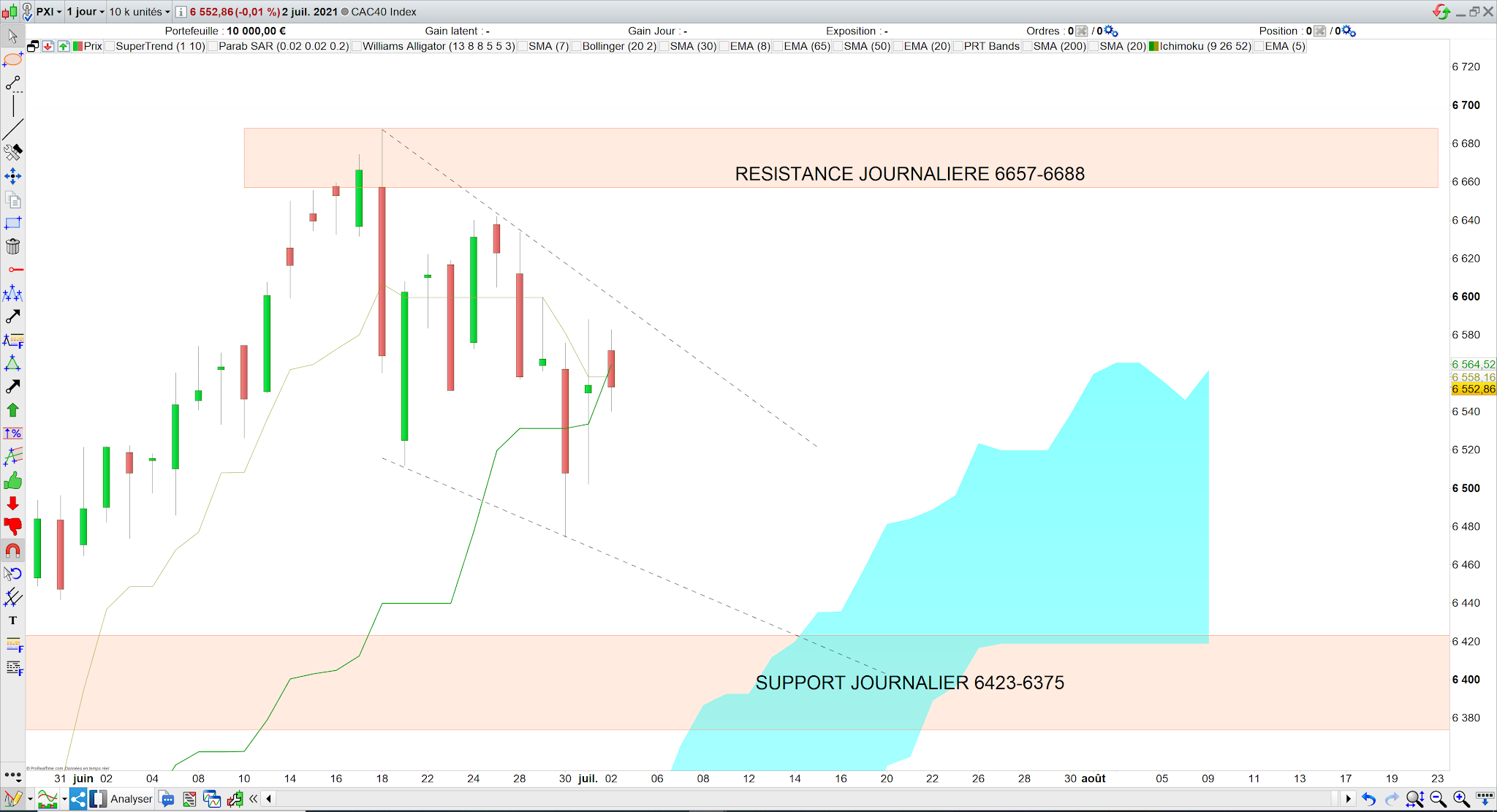Expand the drawing pencil dropdown arrow
1497x812 pixels.
[x=30, y=799]
